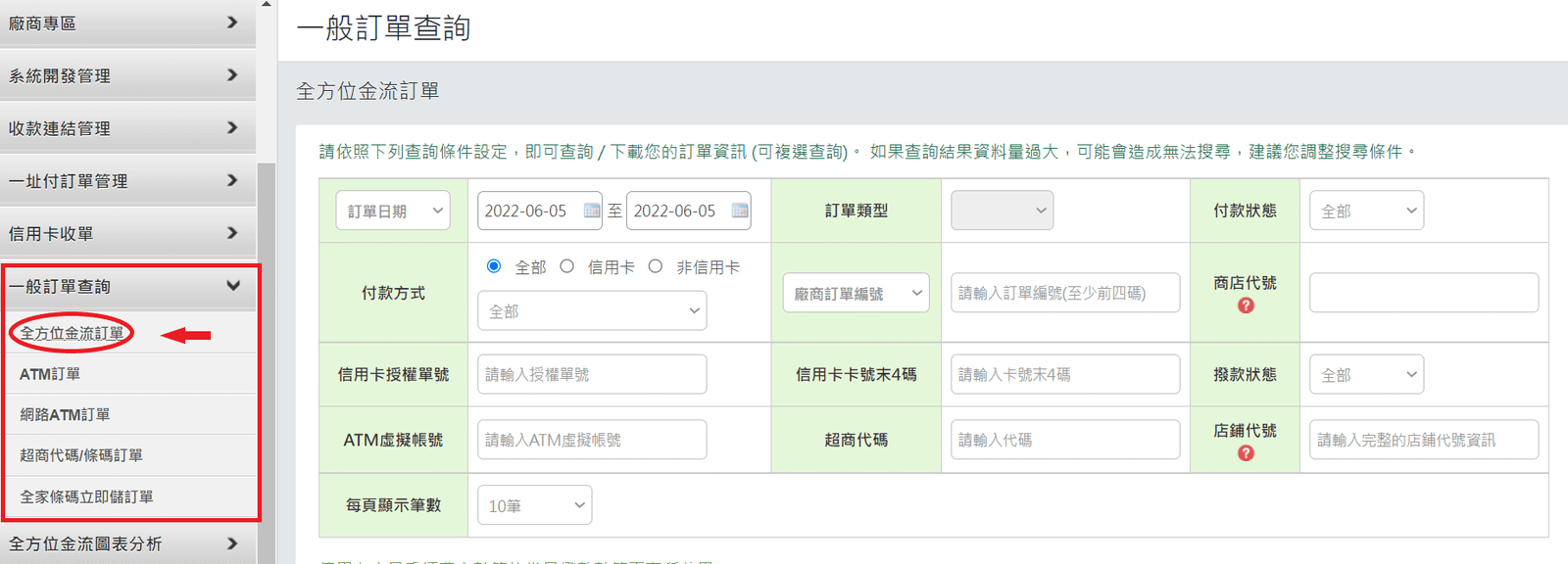Expand the 全方位金流圖表分析 sidebar menu
1568x564 pixels.
pos(127,543)
